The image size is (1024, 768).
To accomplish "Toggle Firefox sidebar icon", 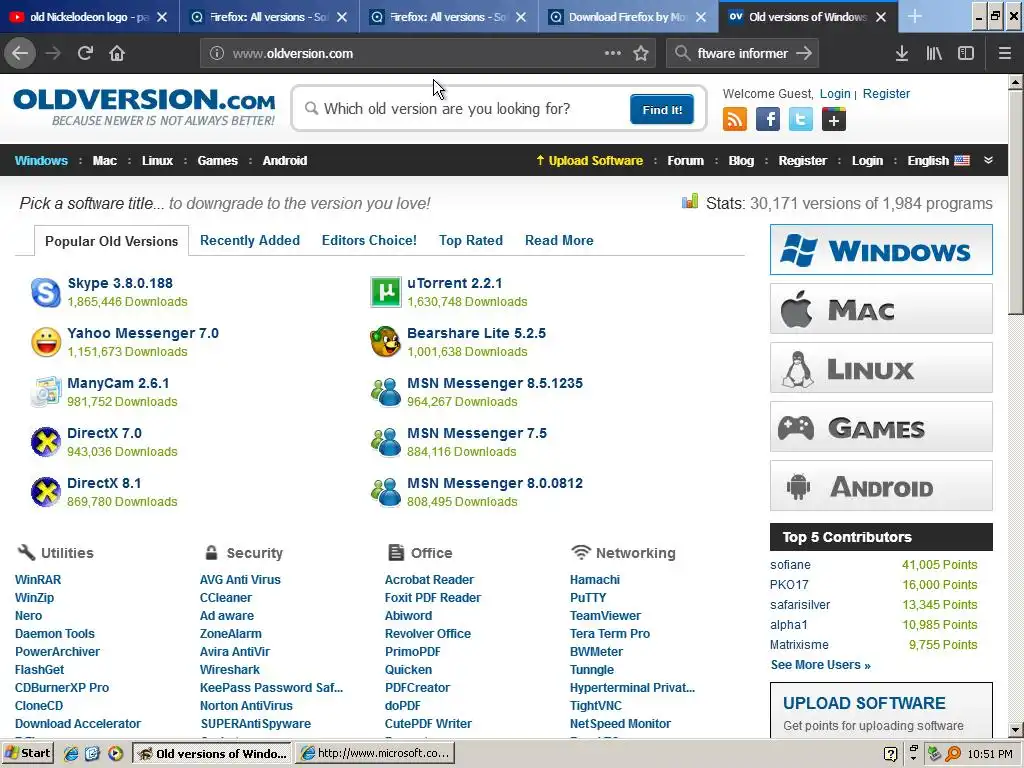I will tap(966, 54).
